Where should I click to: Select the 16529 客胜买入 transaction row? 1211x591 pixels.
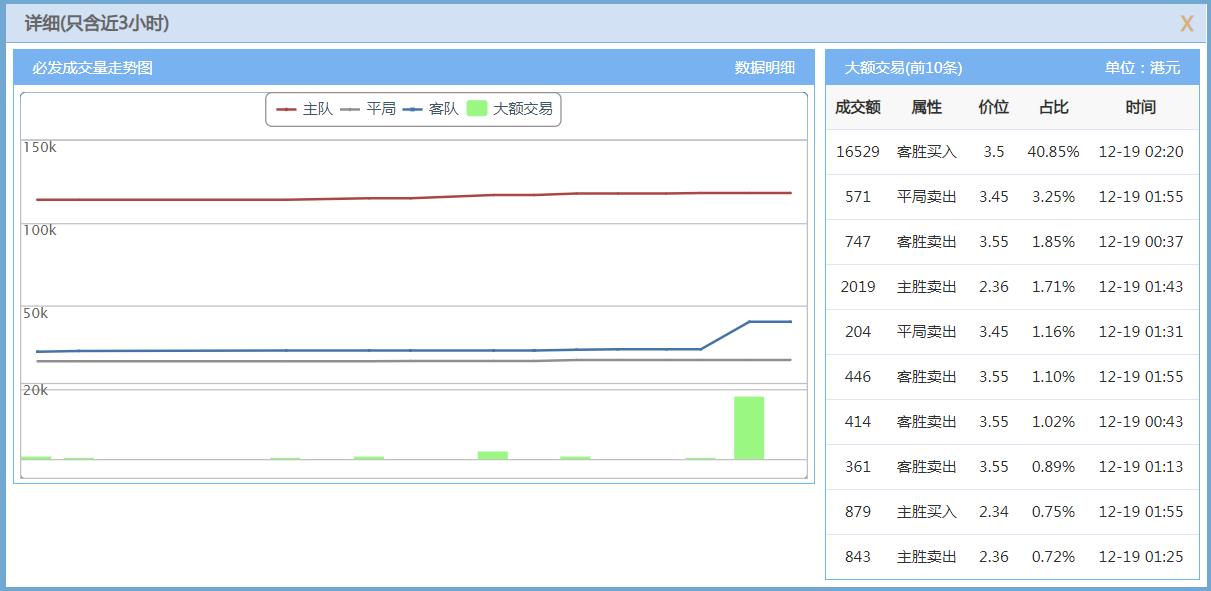pyautogui.click(x=1010, y=151)
